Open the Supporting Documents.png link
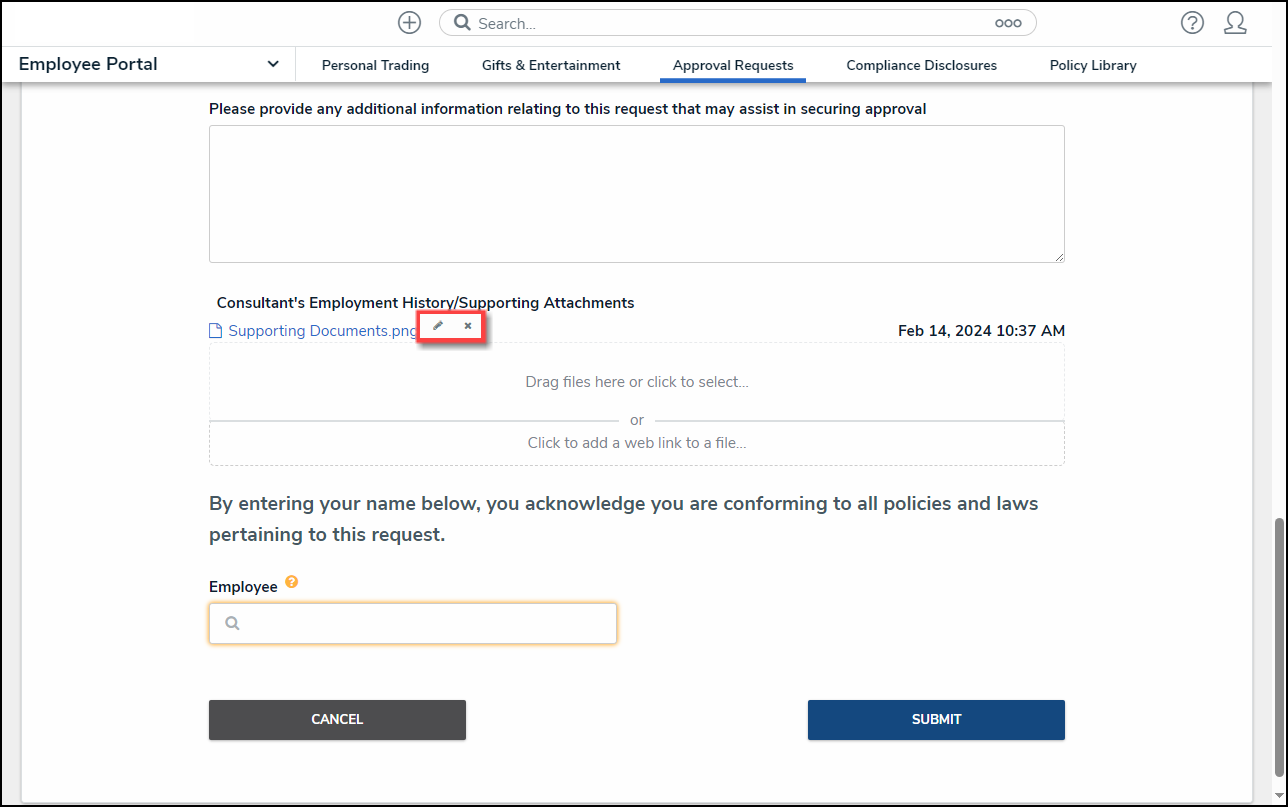The image size is (1288, 807). pos(322,331)
